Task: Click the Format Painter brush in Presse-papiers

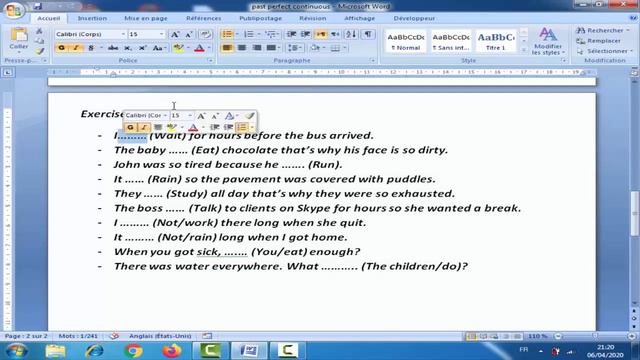Action: click(39, 51)
